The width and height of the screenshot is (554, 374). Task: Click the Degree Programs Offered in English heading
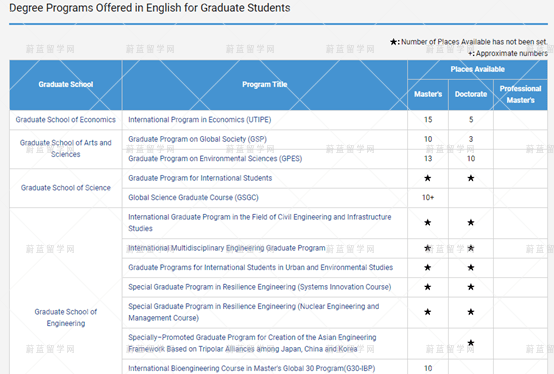[150, 8]
